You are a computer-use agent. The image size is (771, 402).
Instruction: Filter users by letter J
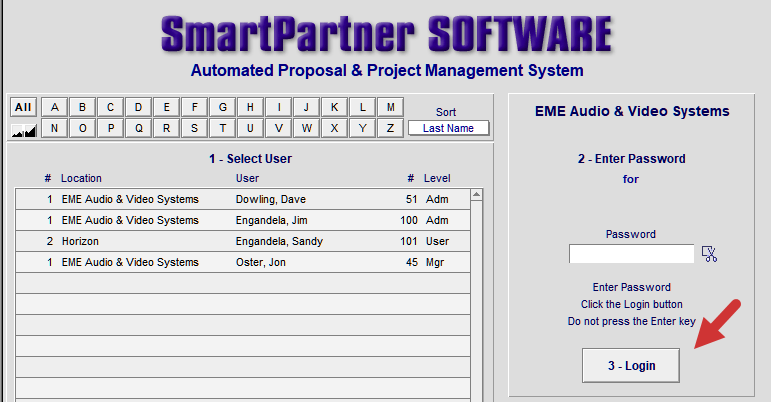(x=307, y=107)
